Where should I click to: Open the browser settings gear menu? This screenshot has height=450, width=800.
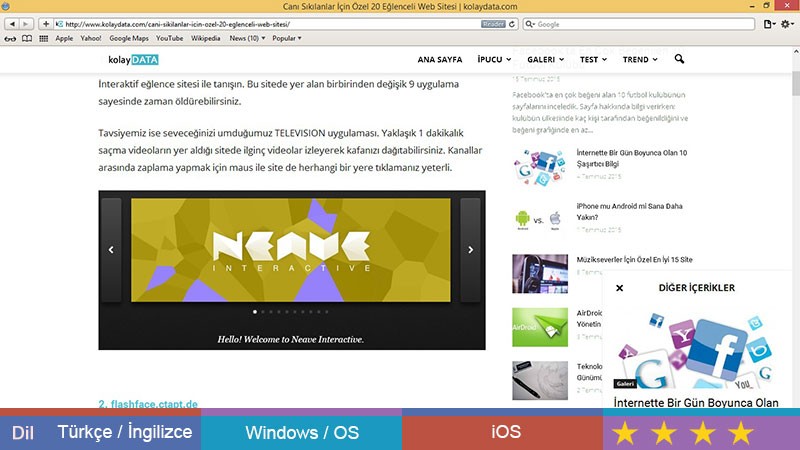[x=788, y=24]
